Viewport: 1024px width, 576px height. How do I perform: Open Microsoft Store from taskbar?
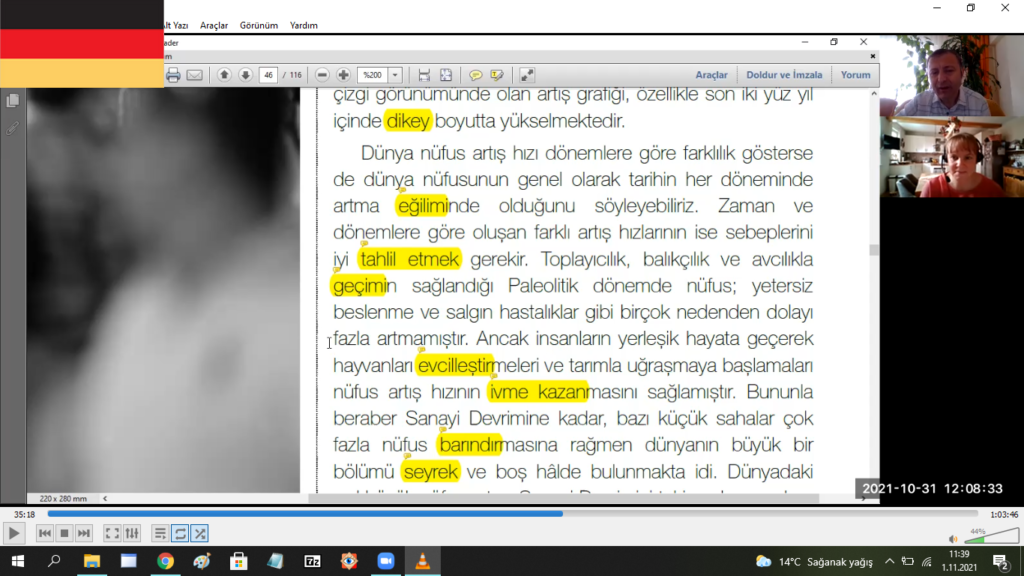(x=239, y=561)
